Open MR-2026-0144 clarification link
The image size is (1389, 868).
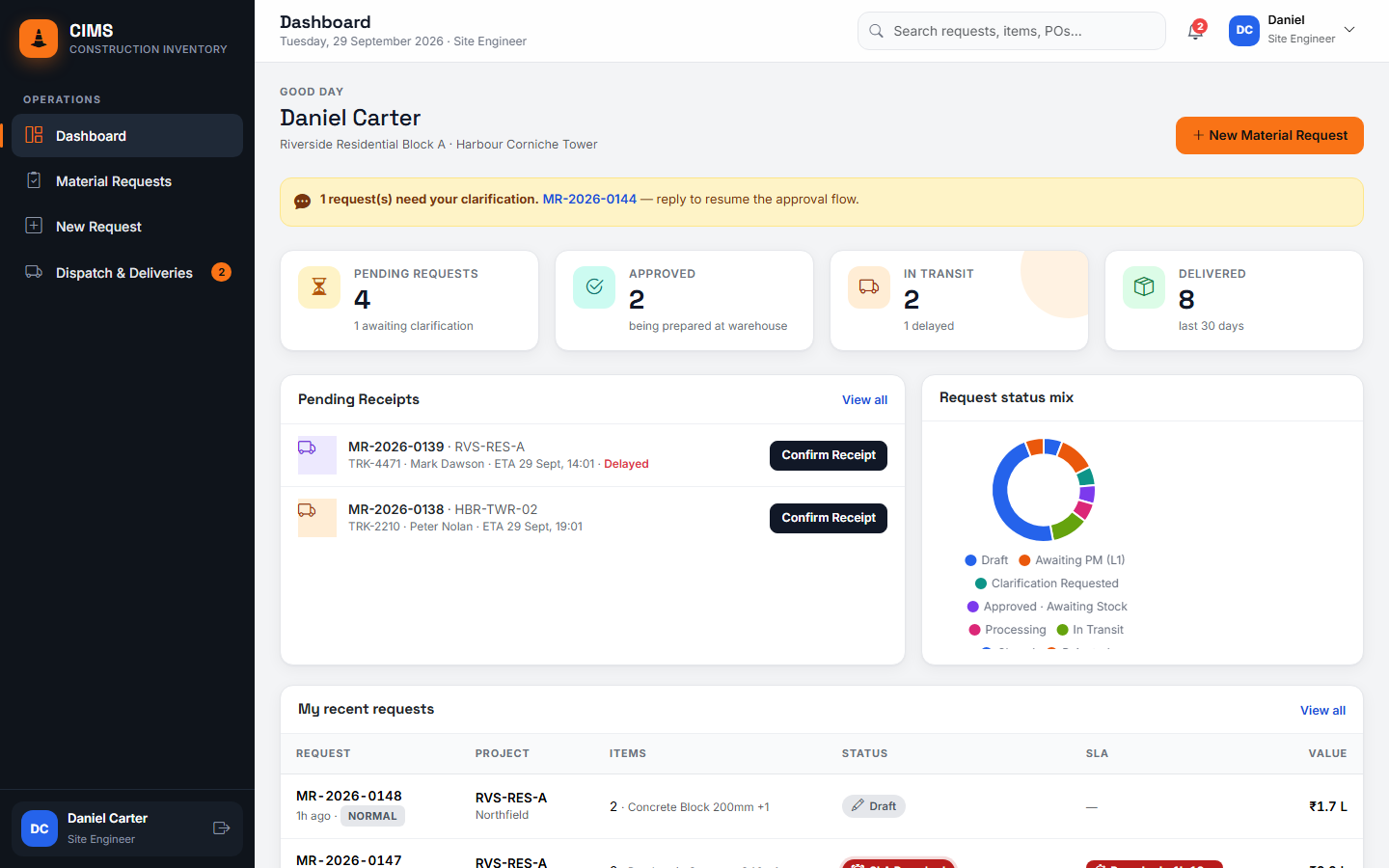[589, 199]
